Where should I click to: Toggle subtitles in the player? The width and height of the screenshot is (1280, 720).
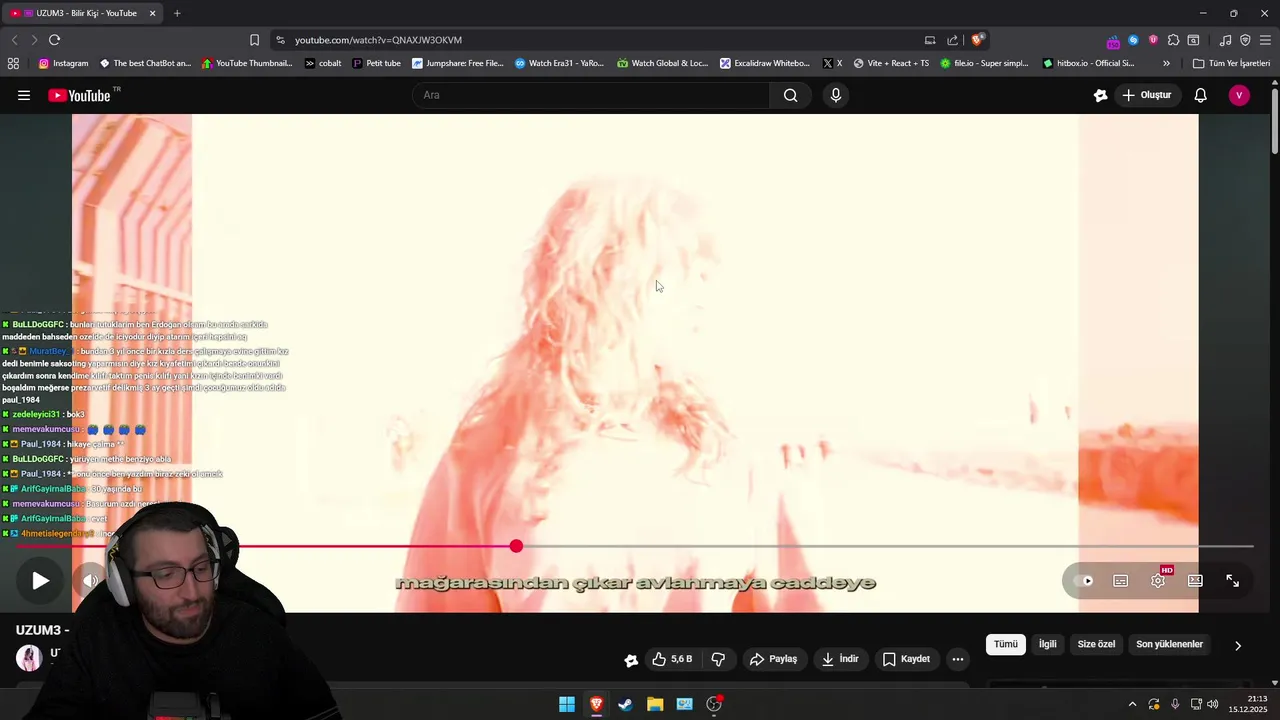[1121, 581]
